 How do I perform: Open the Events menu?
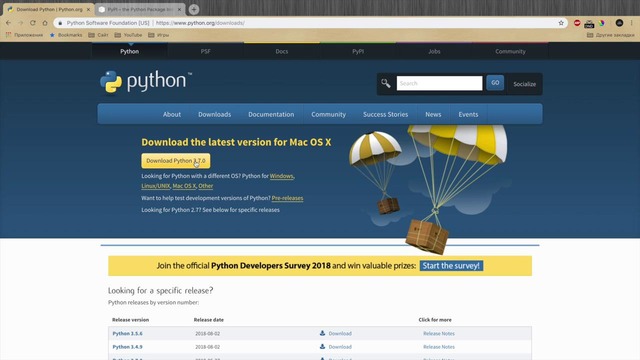468,114
